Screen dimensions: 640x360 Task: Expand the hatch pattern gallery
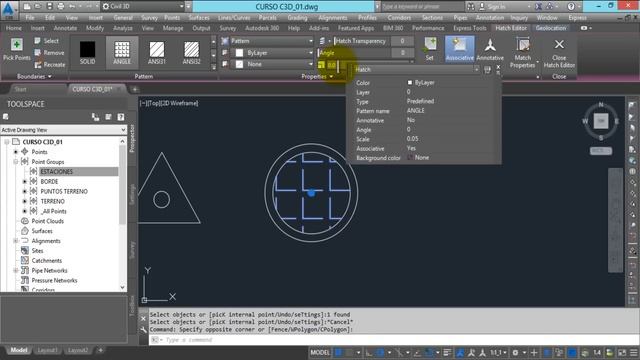point(213,67)
